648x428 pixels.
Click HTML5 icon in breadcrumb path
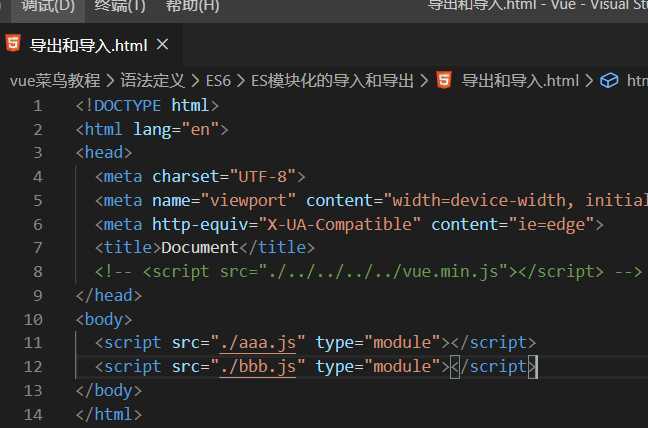pos(444,80)
